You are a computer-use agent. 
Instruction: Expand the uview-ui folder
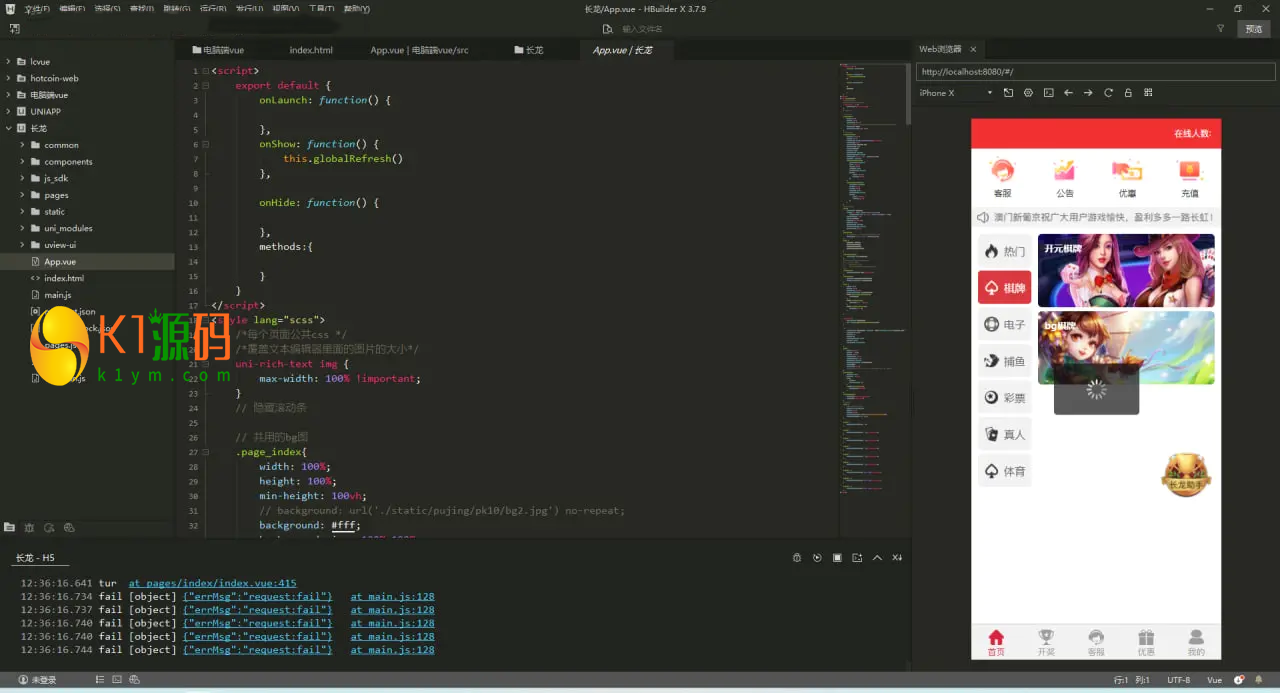[22, 245]
